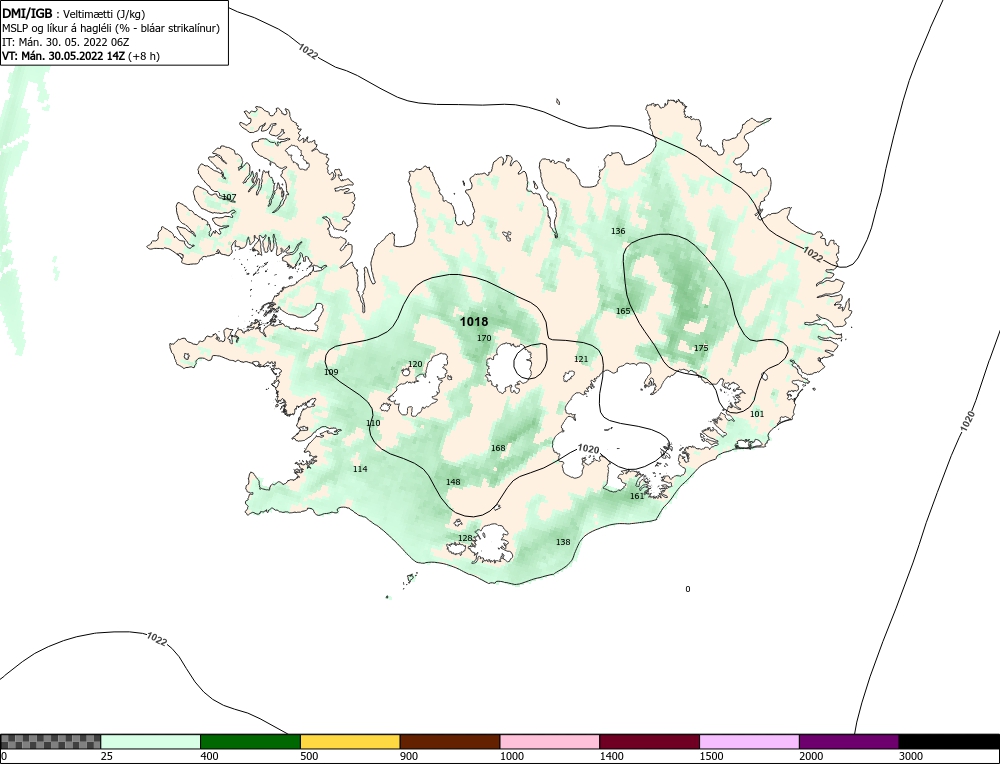Click the value 138 on the south coast

coord(563,543)
